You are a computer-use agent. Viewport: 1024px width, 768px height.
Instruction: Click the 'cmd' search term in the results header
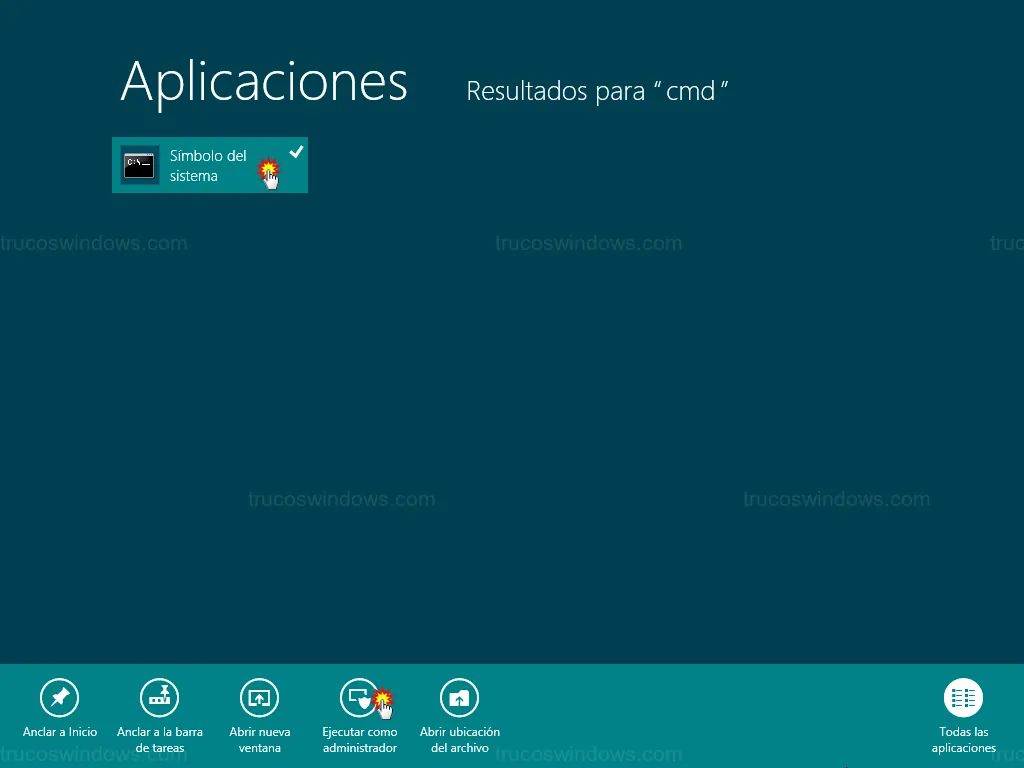[x=691, y=92]
